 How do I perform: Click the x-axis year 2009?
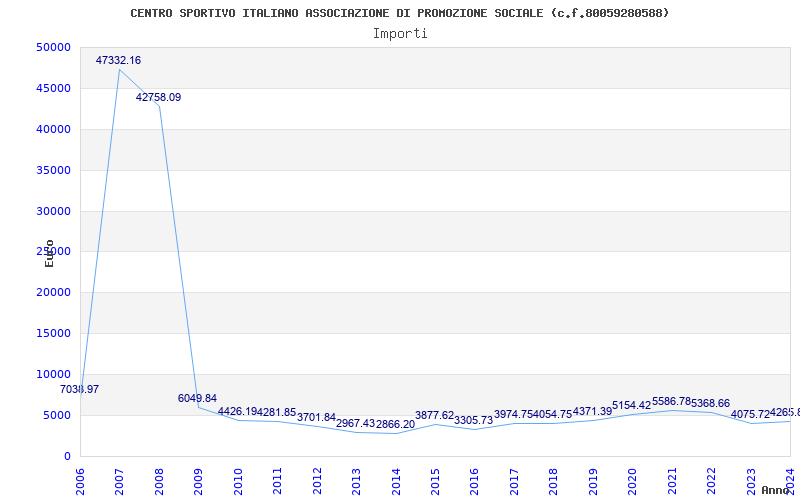click(198, 482)
